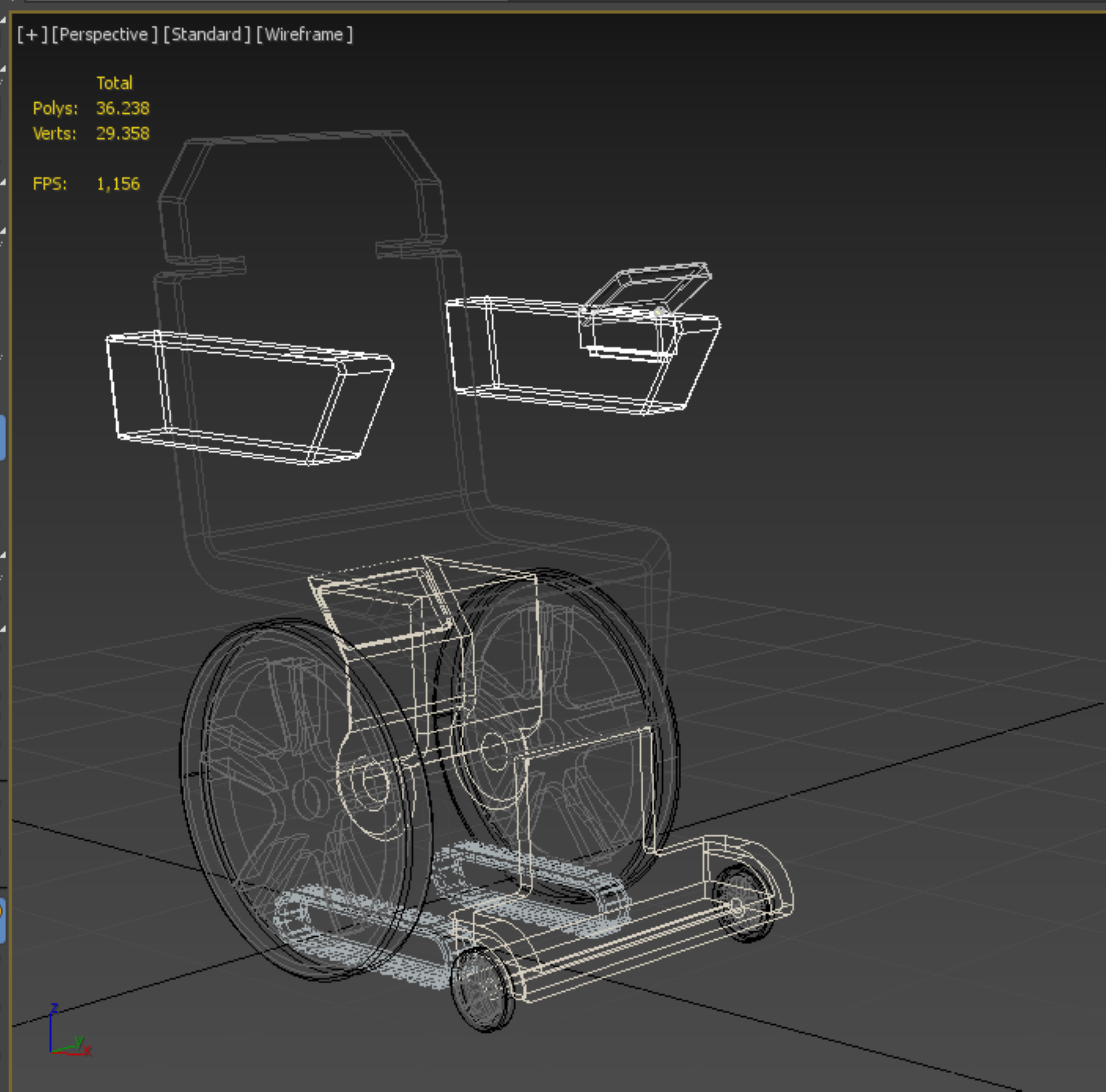This screenshot has width=1106, height=1092.
Task: Select the headrest frame at chair top
Action: pyautogui.click(x=298, y=138)
